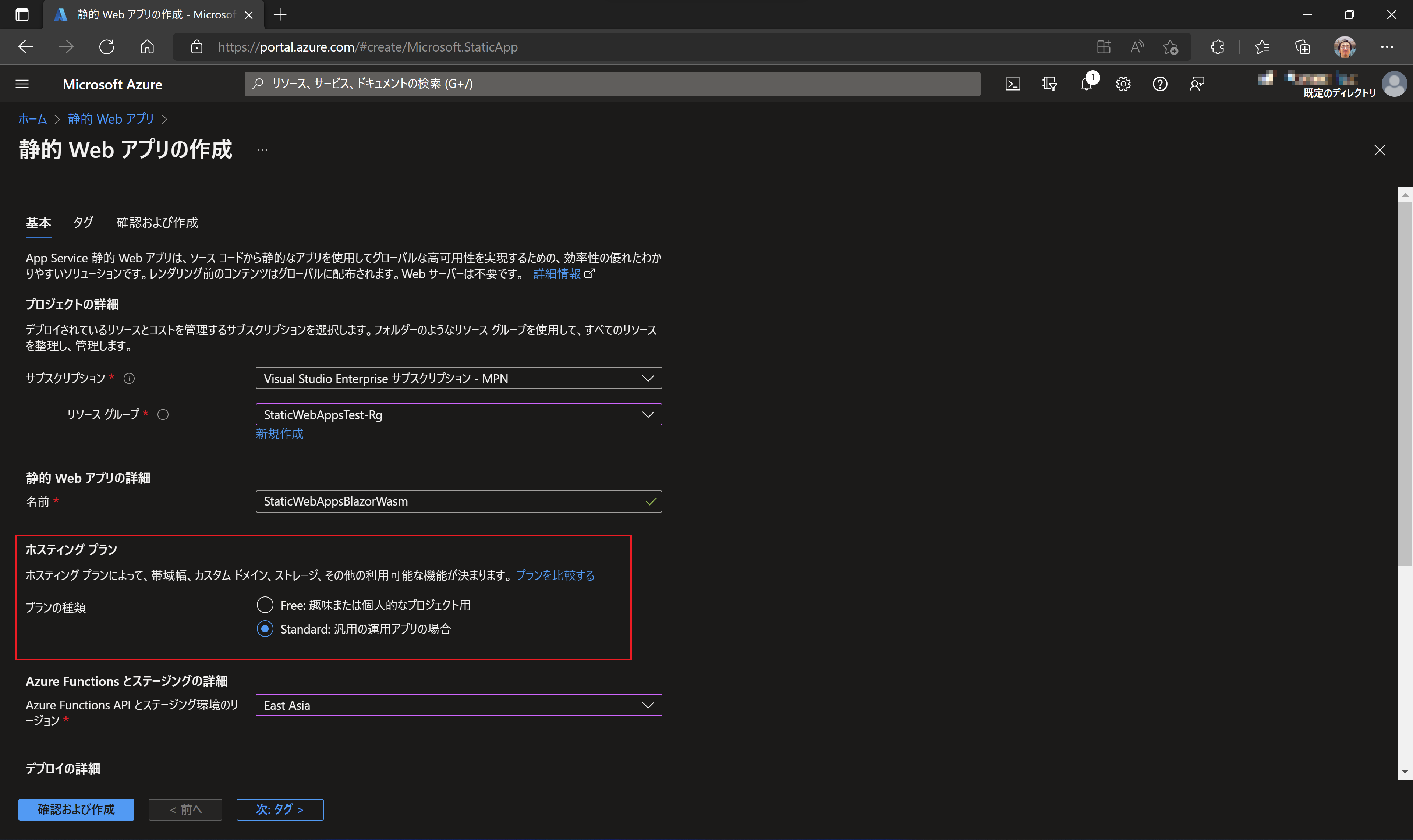Close the 静的 Web アプリの作成 browser tab
1413x840 pixels.
click(x=248, y=15)
